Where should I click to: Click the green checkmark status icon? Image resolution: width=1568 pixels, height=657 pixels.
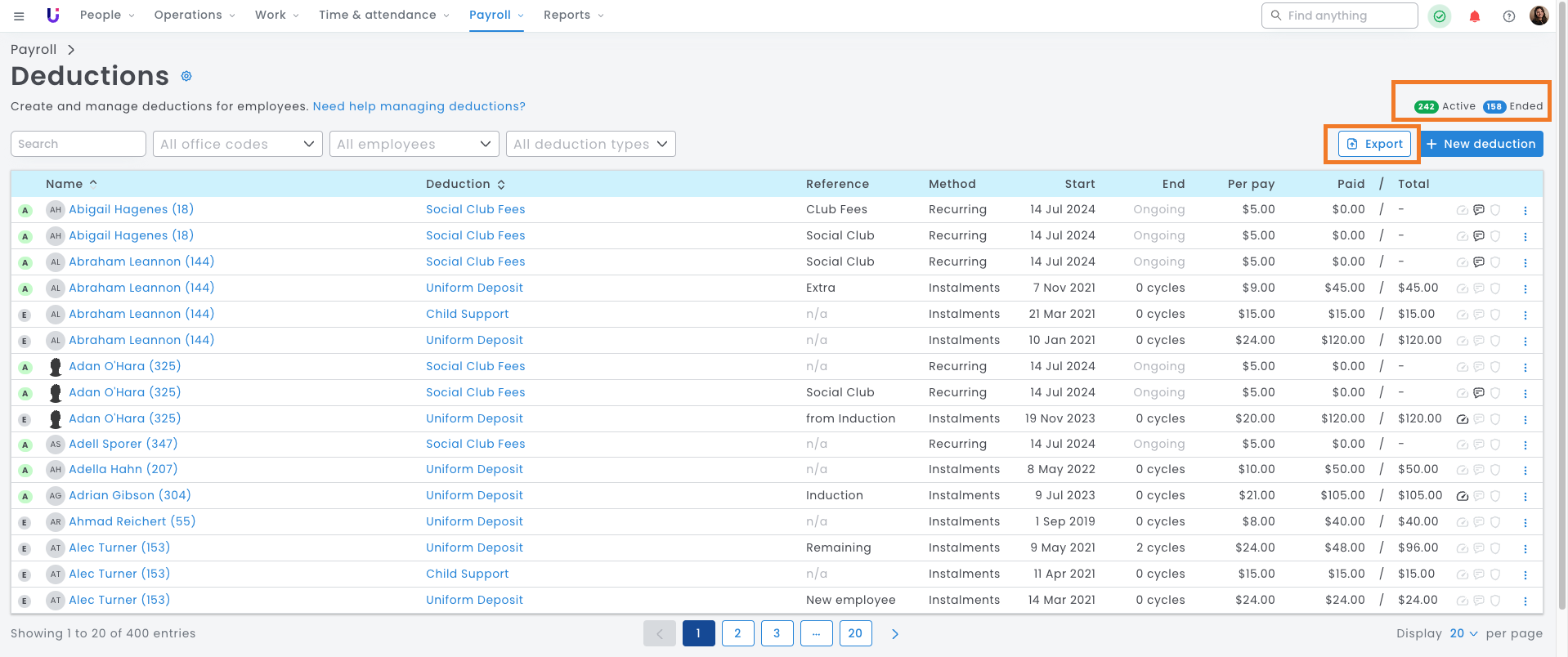(x=1439, y=16)
